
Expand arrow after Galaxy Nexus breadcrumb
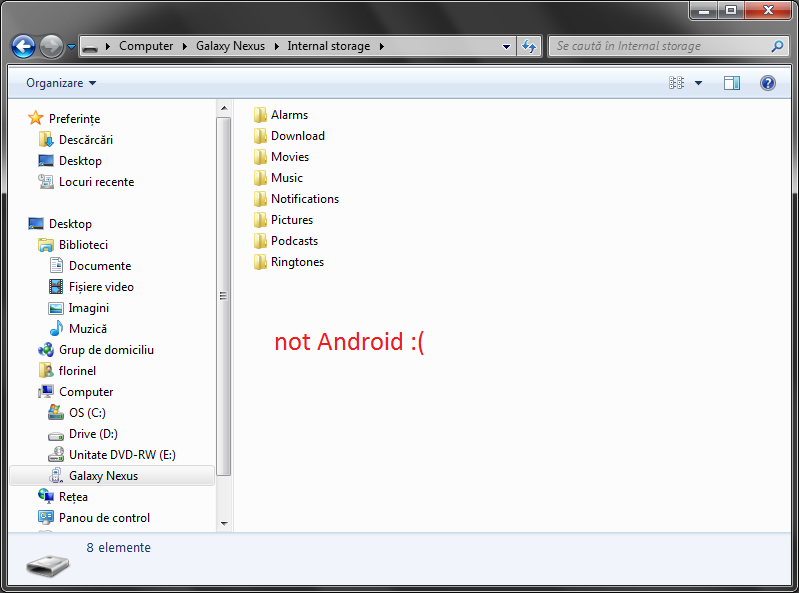tap(276, 46)
